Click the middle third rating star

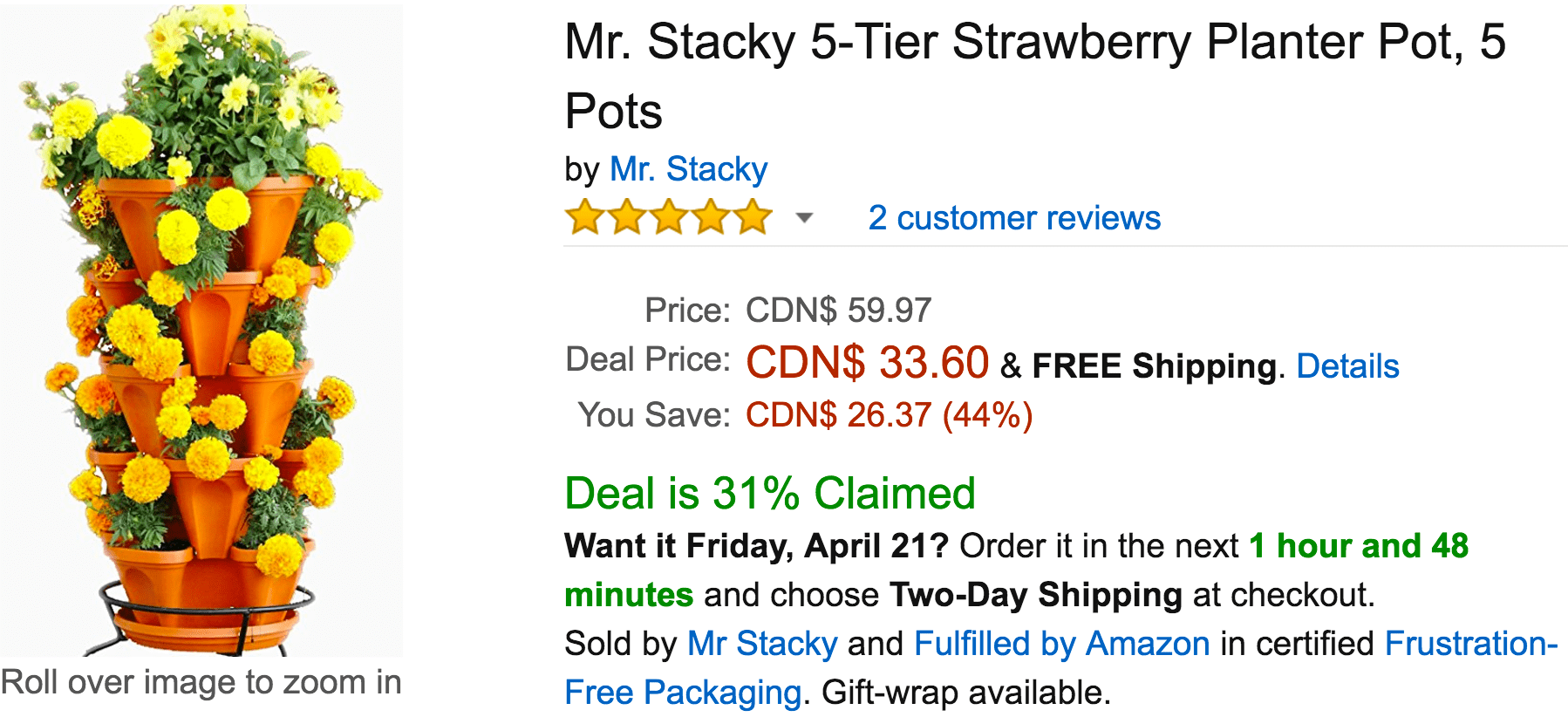tap(669, 217)
